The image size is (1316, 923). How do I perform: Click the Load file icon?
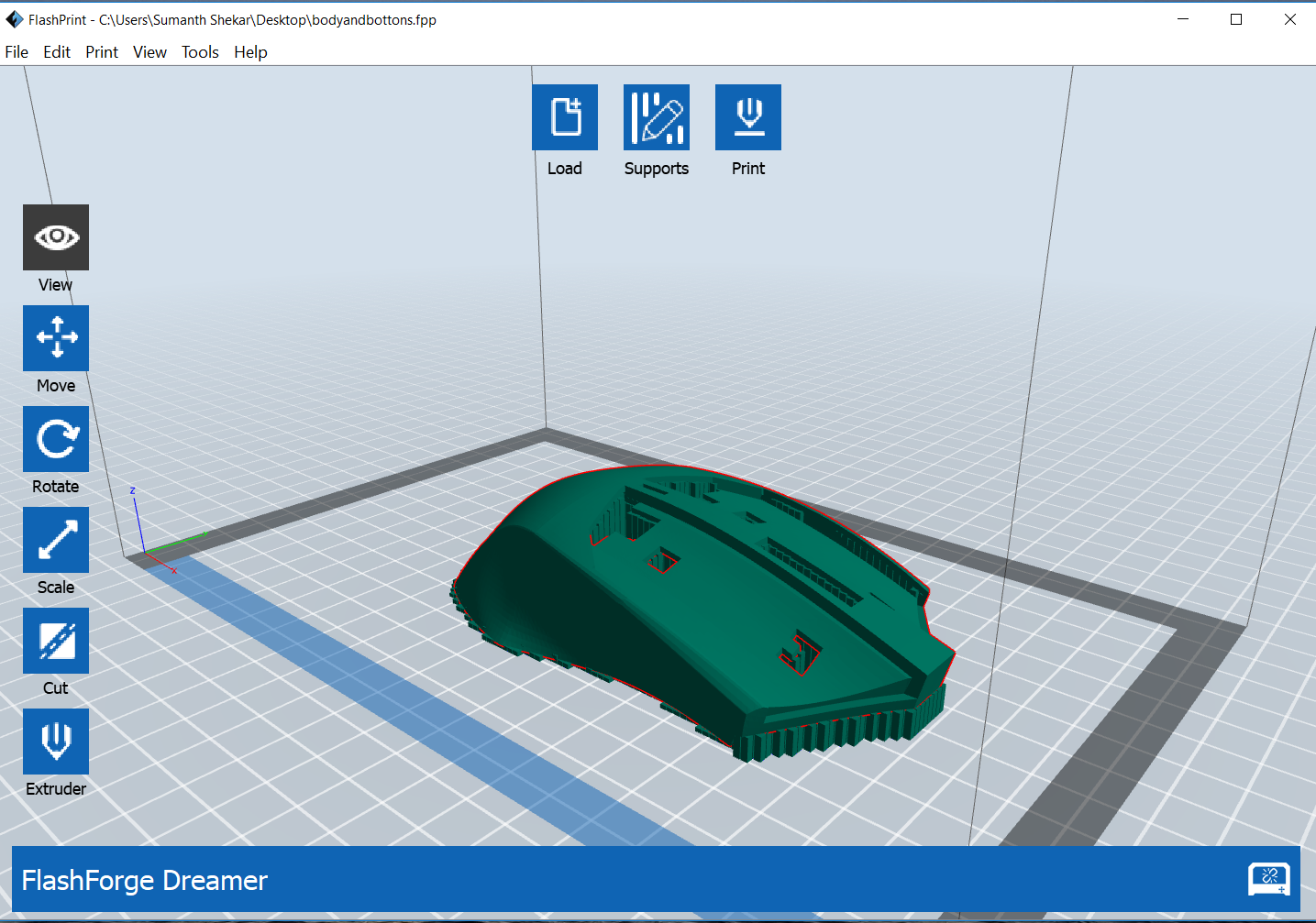pyautogui.click(x=565, y=117)
